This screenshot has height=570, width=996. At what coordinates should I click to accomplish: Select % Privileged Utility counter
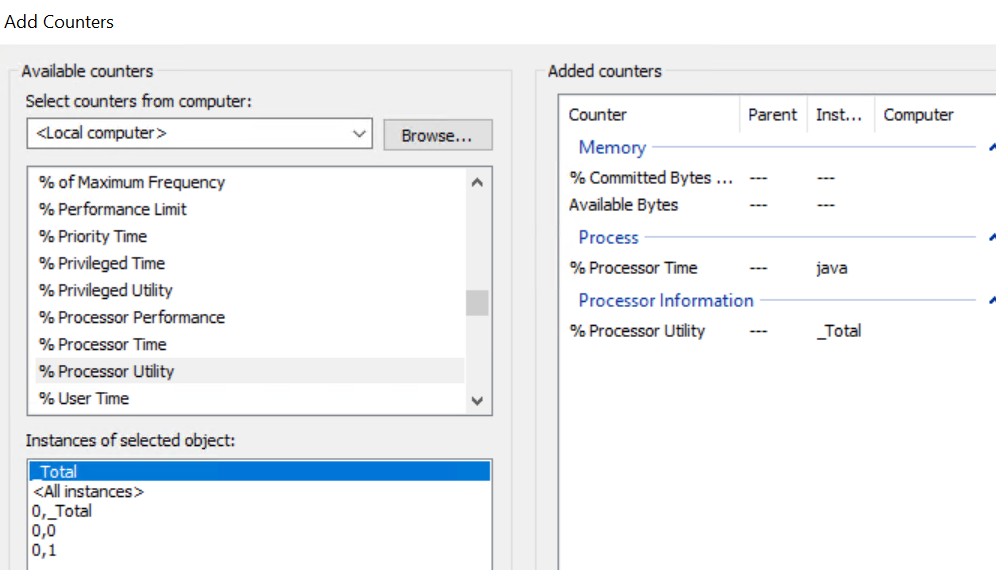106,290
